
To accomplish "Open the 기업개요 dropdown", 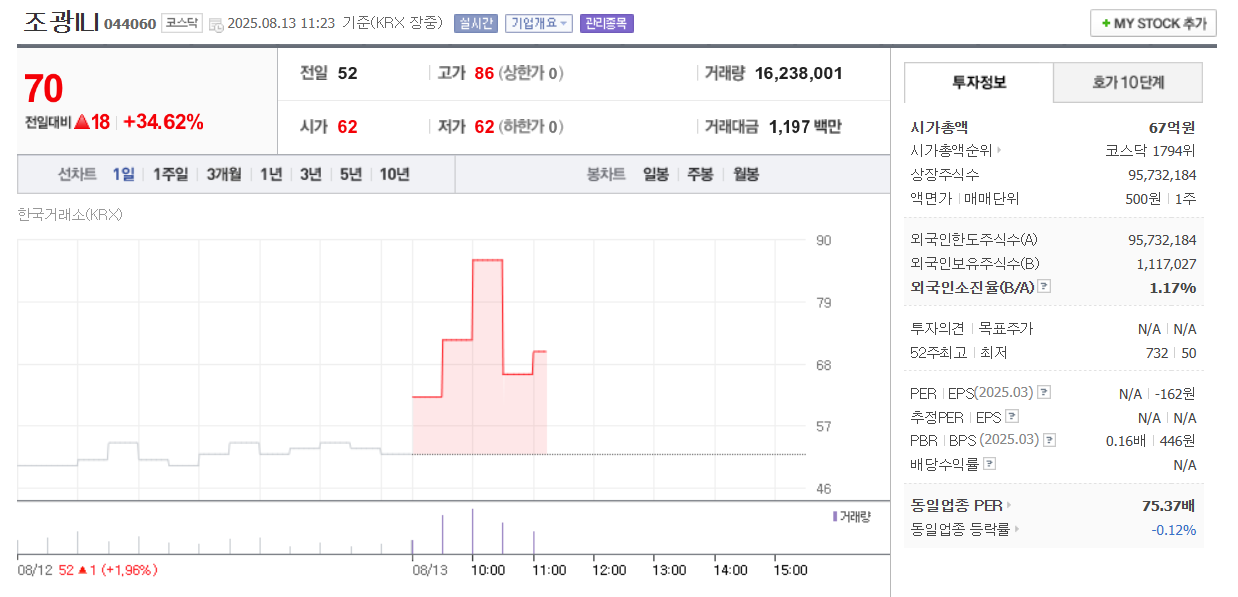I will [x=539, y=23].
